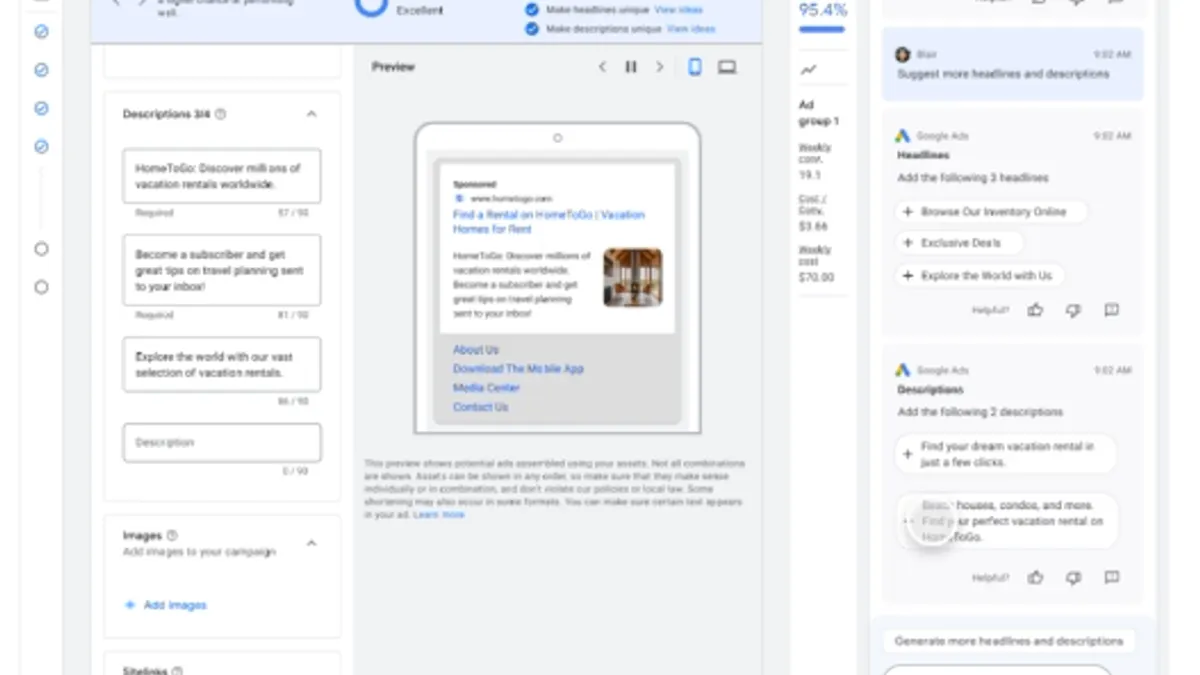Click the 19.1 weekly conversions value
1200x675 pixels.
pyautogui.click(x=810, y=175)
